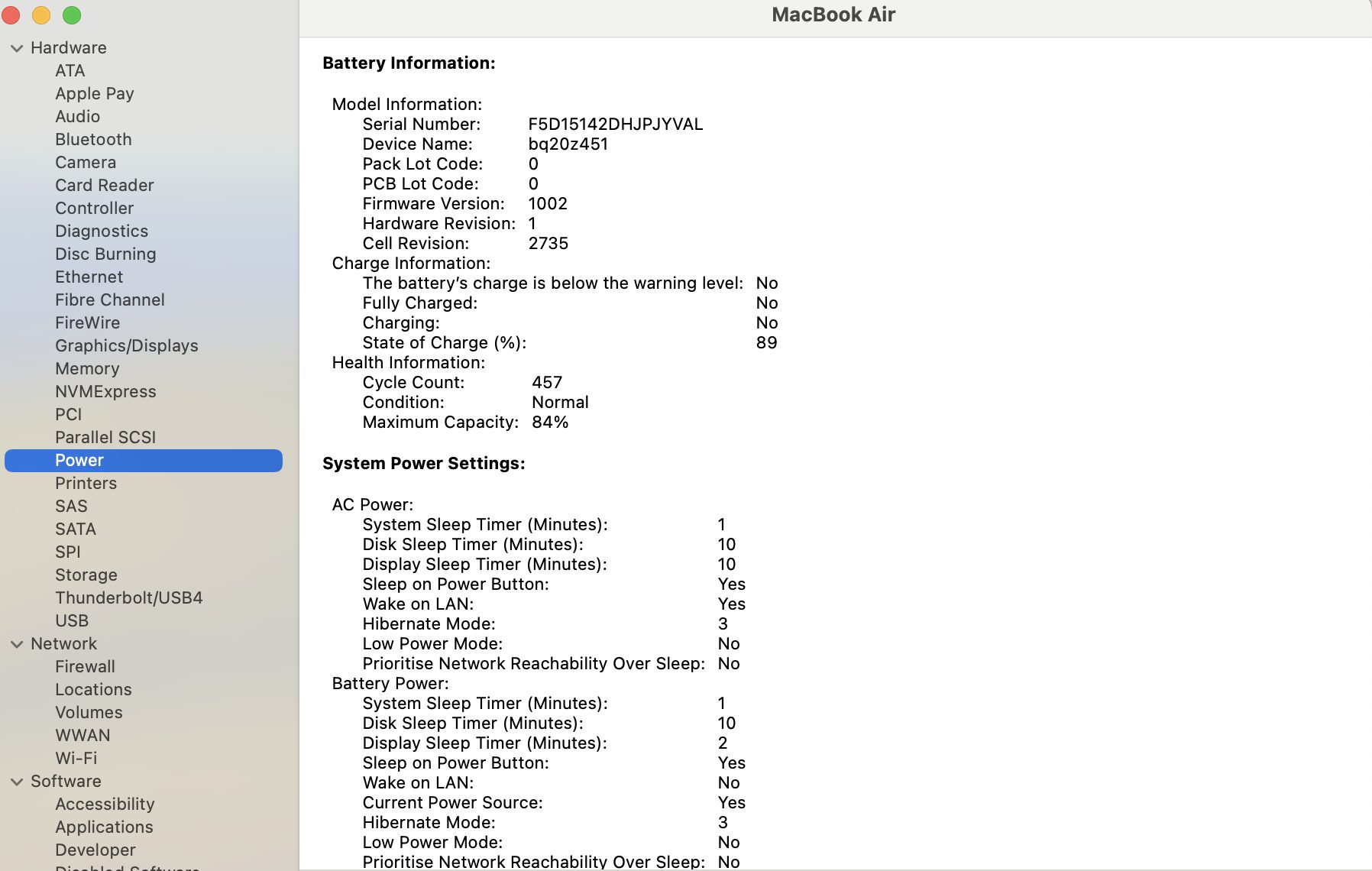Select Printers in the sidebar

(x=86, y=483)
